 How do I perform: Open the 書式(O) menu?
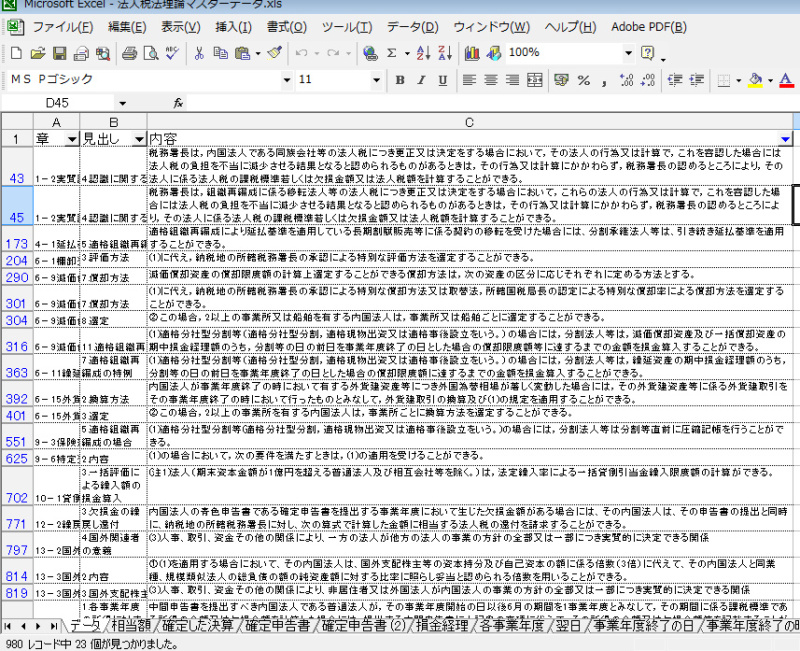pyautogui.click(x=287, y=27)
